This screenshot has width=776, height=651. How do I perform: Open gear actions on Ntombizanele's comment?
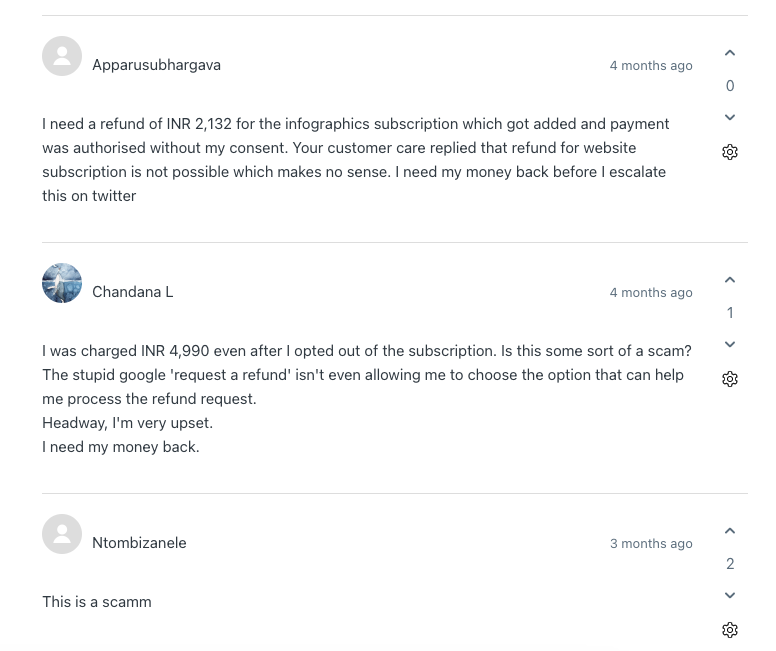coord(730,630)
